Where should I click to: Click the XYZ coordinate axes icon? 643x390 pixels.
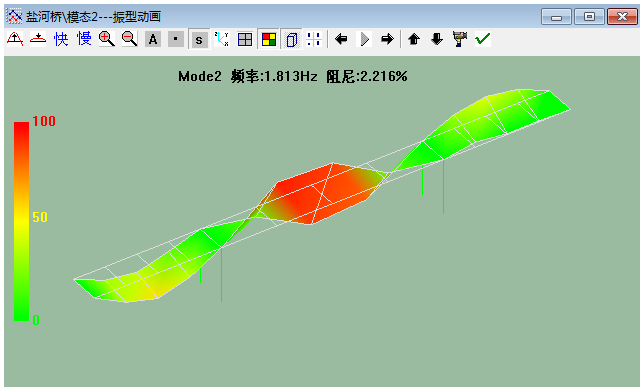coord(222,39)
